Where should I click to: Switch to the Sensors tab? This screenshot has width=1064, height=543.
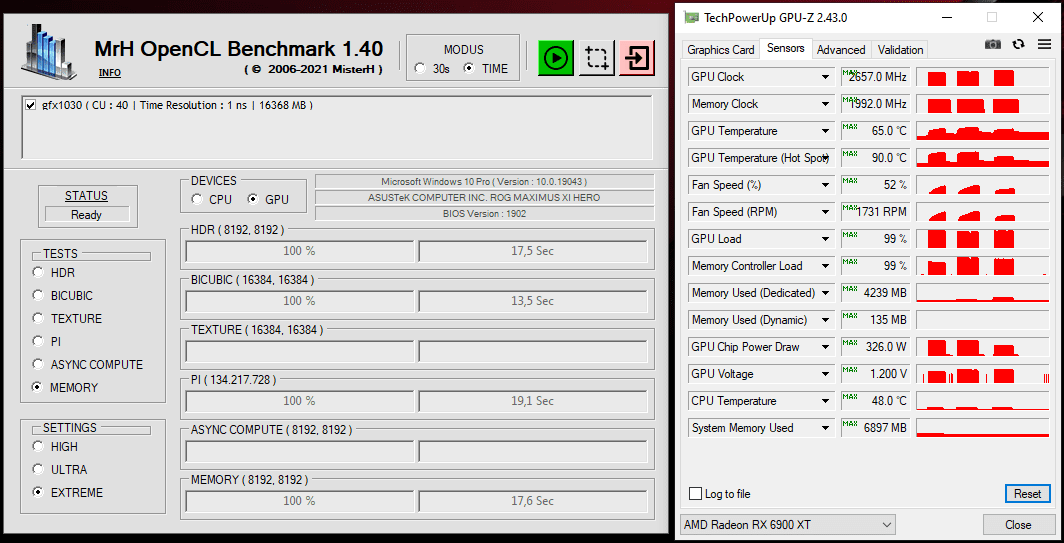pos(785,48)
